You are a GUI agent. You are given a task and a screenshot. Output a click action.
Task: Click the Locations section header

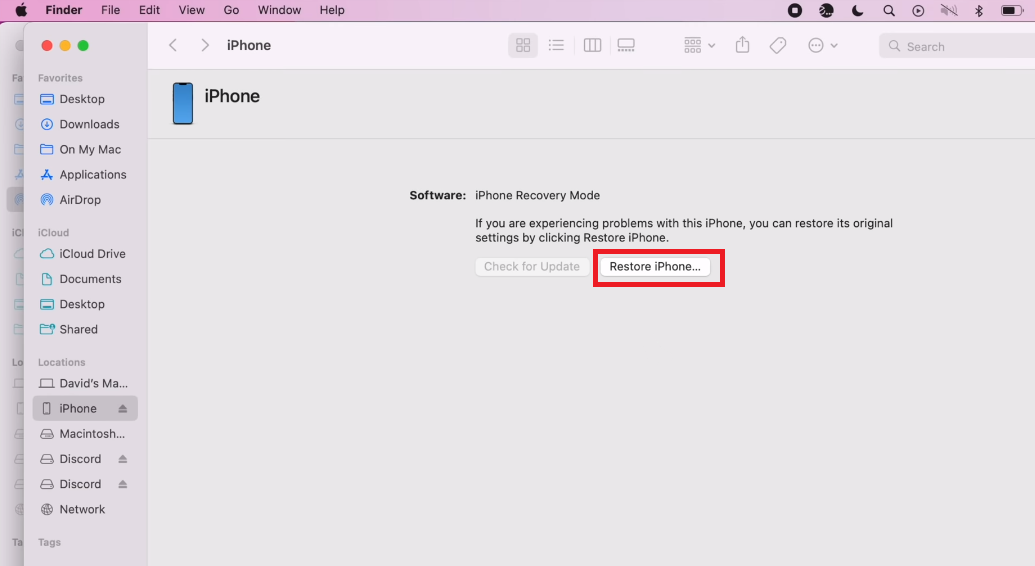[61, 362]
